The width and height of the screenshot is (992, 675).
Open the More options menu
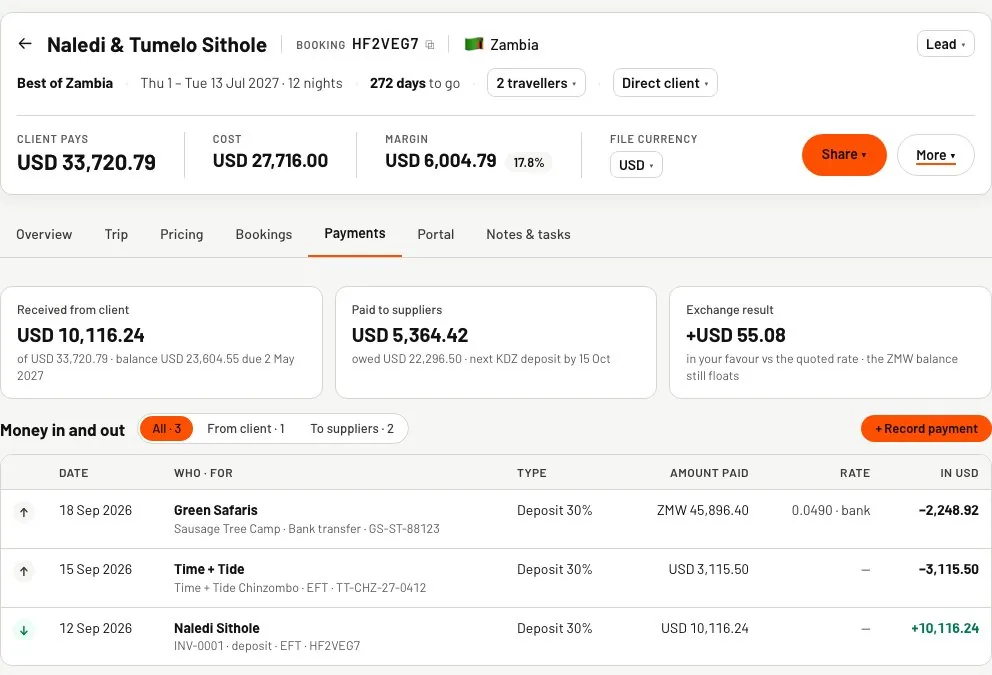pyautogui.click(x=935, y=155)
